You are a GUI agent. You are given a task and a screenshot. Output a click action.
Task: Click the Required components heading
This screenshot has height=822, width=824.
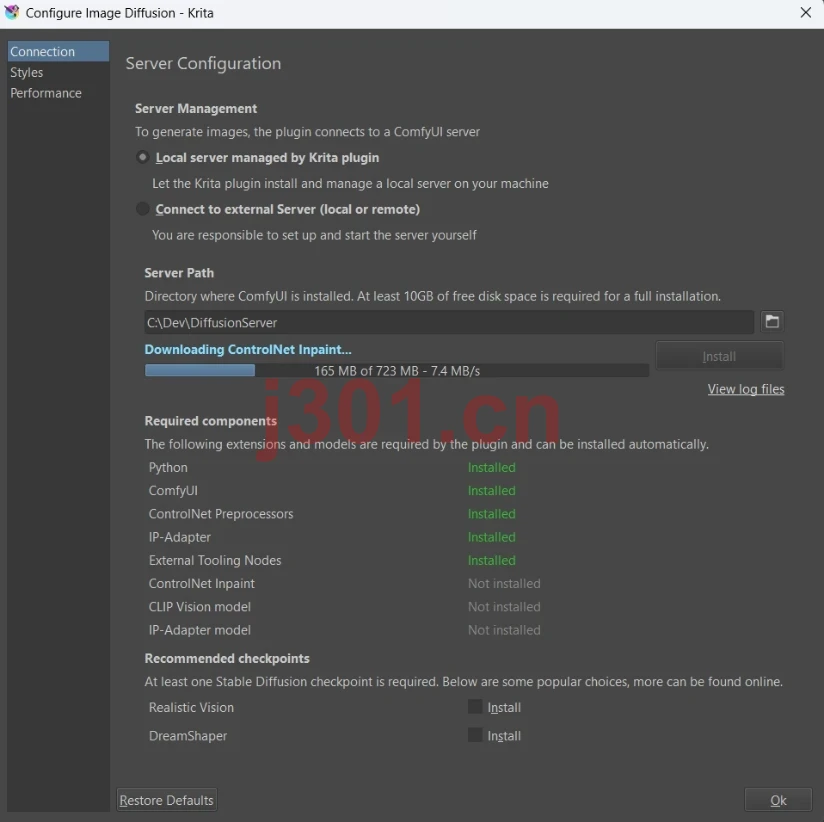[x=211, y=420]
